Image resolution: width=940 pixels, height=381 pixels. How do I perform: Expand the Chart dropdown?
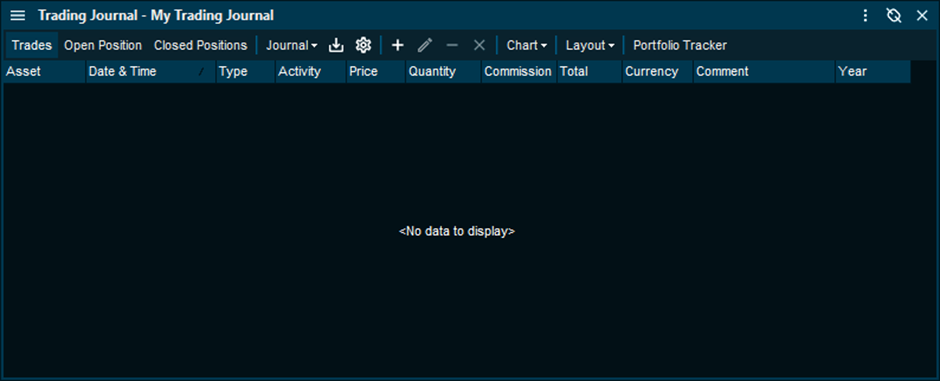pos(526,46)
